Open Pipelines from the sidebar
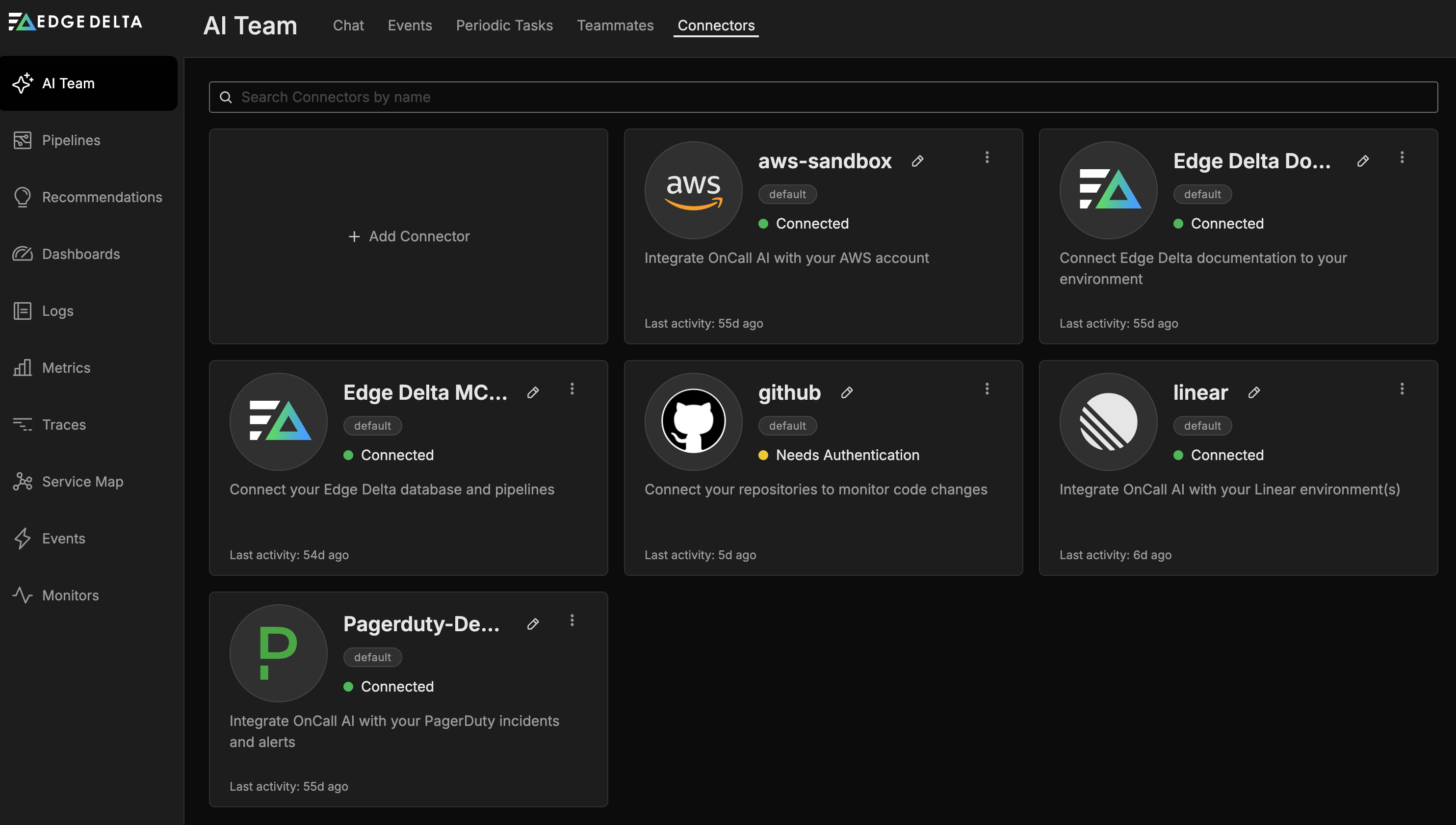Viewport: 1456px width, 825px height. point(23,140)
